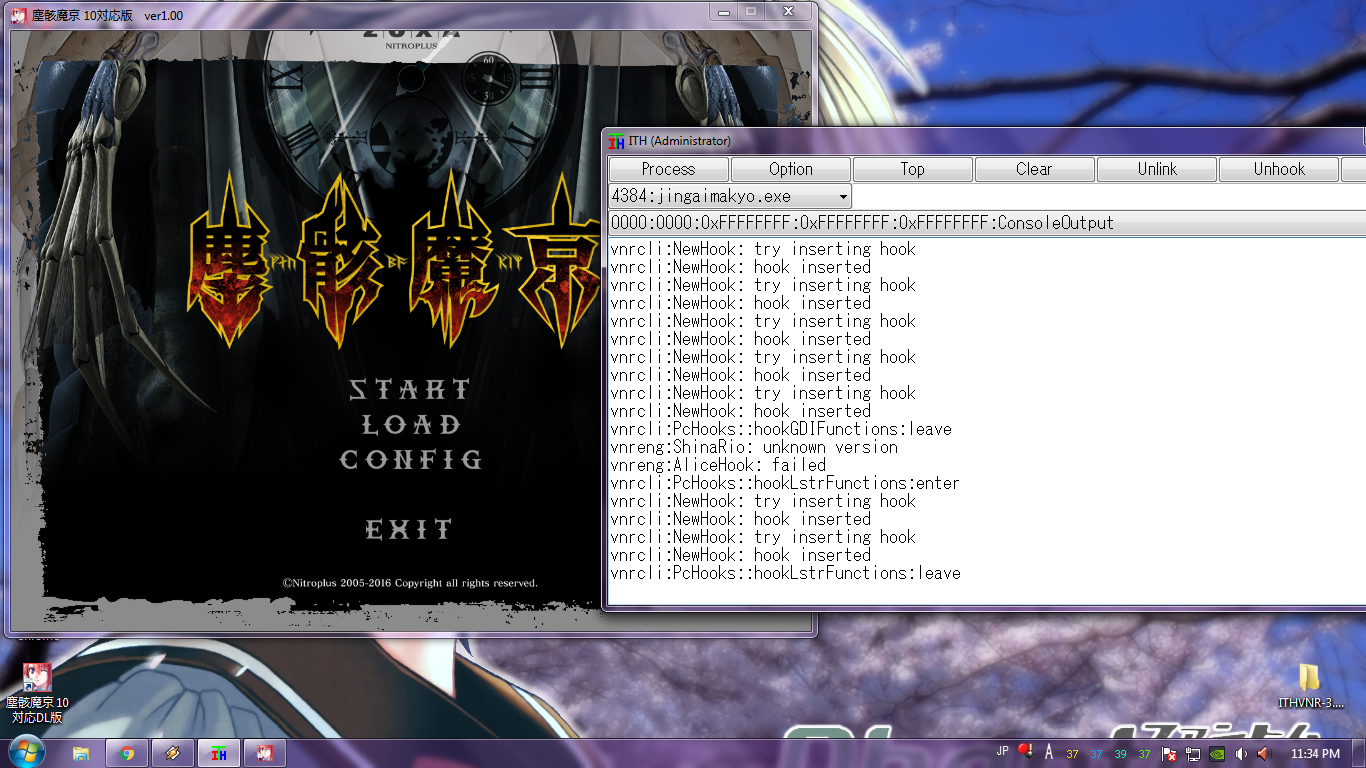Open the 11:34 PM system clock
This screenshot has width=1366, height=768.
click(1315, 754)
